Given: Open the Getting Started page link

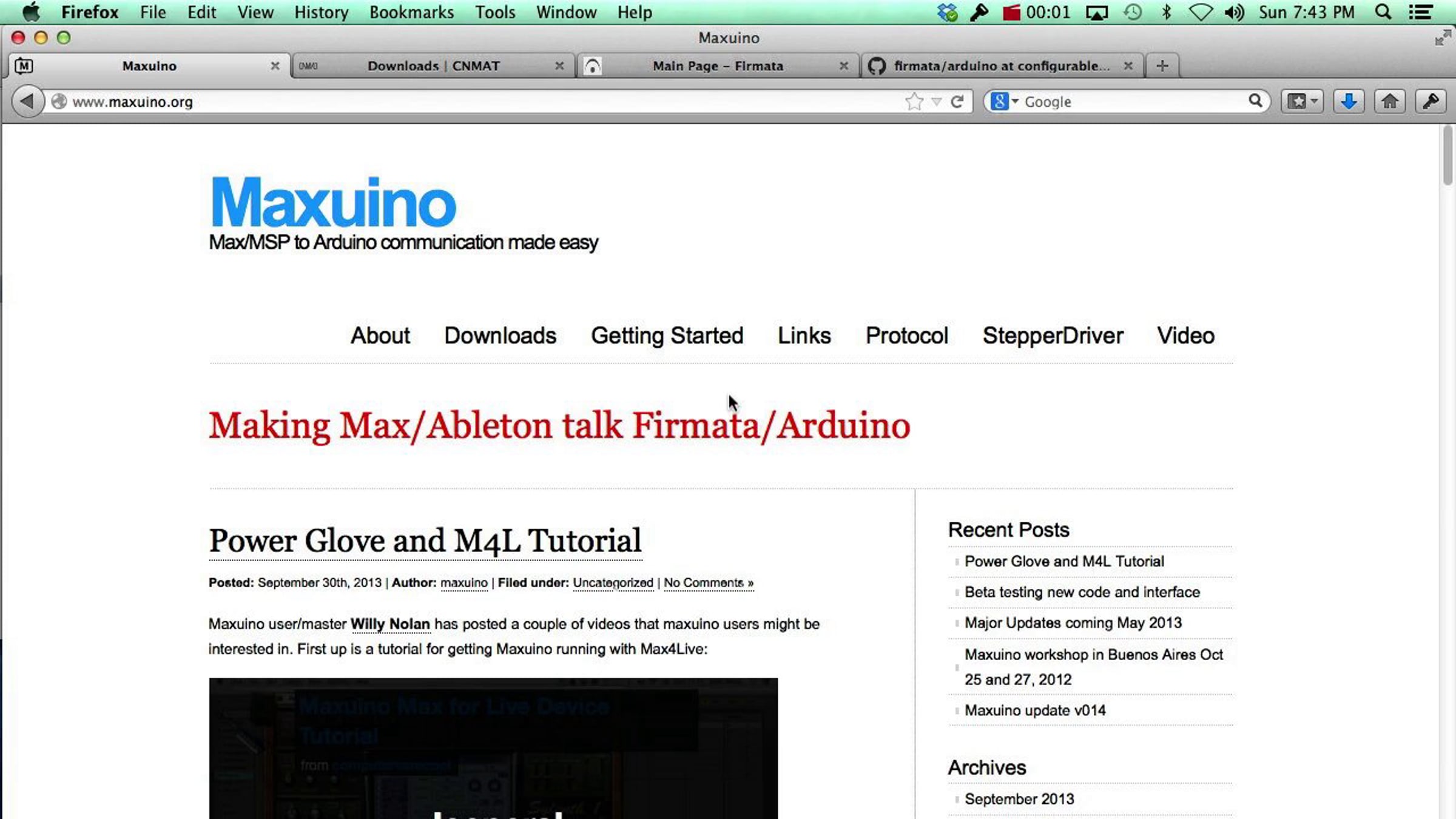Looking at the screenshot, I should 667,335.
